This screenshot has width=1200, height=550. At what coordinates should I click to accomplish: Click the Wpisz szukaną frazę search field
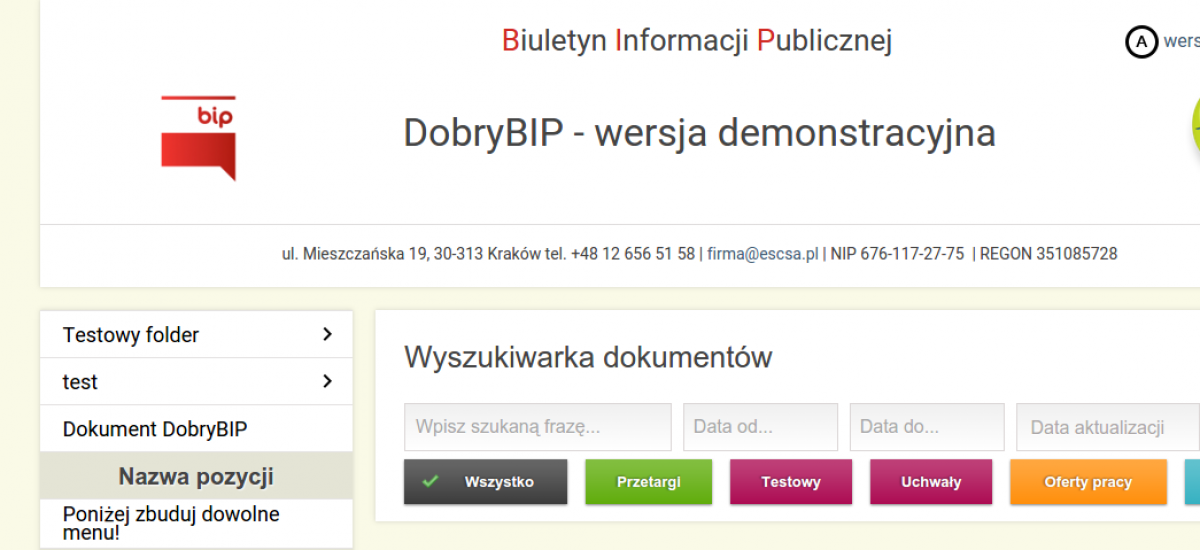538,427
